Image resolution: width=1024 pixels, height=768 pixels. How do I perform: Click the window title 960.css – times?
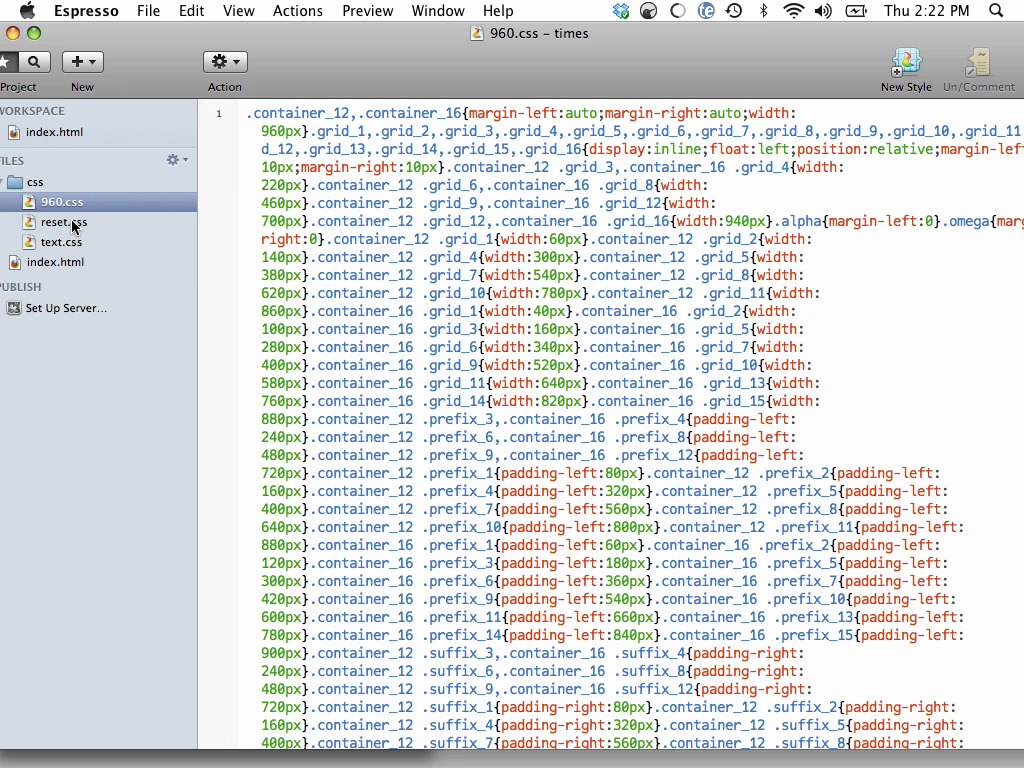pos(539,33)
